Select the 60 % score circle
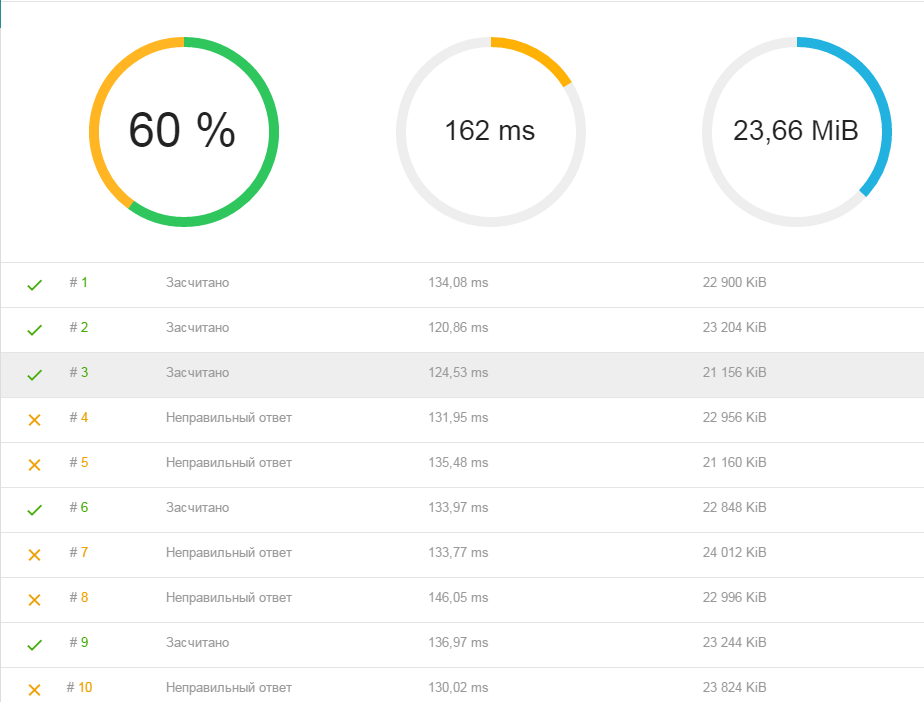 coord(184,131)
